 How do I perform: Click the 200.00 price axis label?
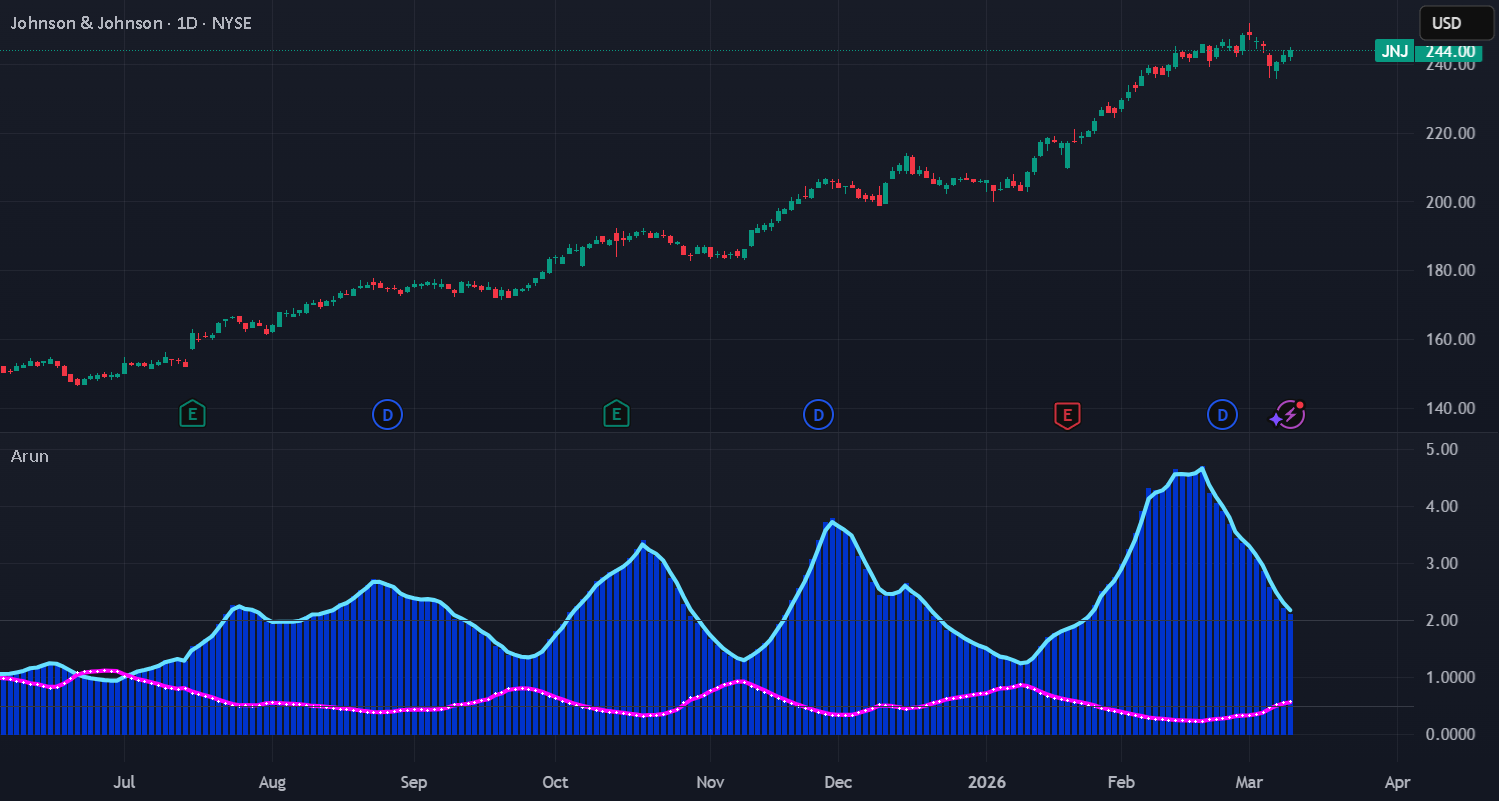1452,202
